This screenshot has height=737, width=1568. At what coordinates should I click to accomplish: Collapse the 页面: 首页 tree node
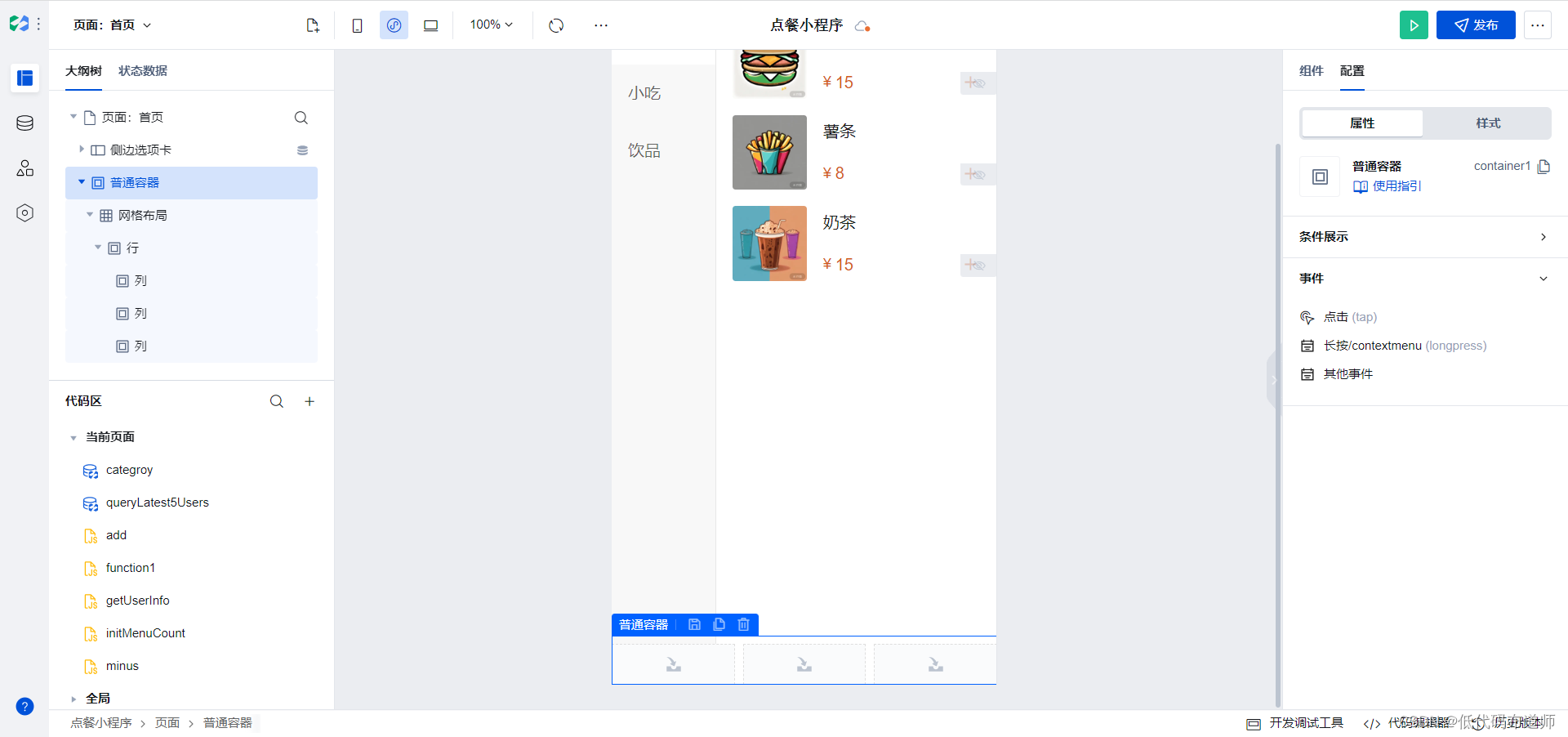click(x=73, y=117)
